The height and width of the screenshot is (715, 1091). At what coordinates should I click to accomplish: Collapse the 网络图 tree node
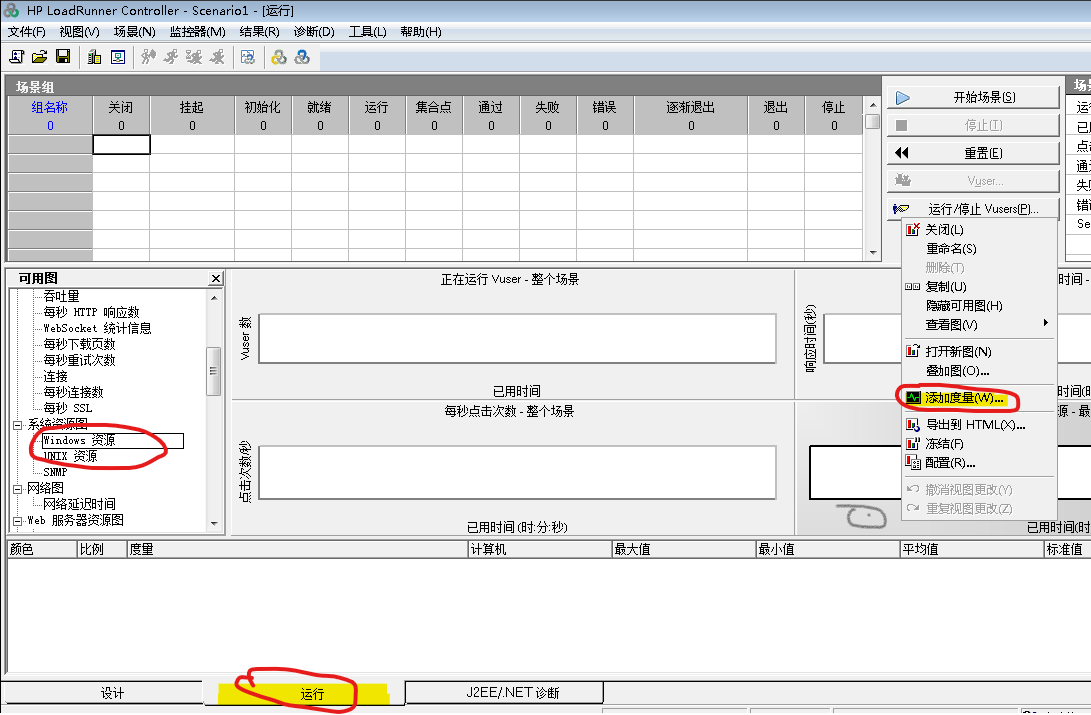[17, 489]
